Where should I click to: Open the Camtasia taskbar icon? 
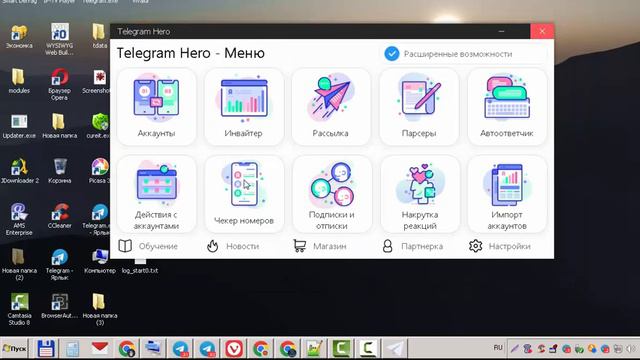[x=341, y=349]
